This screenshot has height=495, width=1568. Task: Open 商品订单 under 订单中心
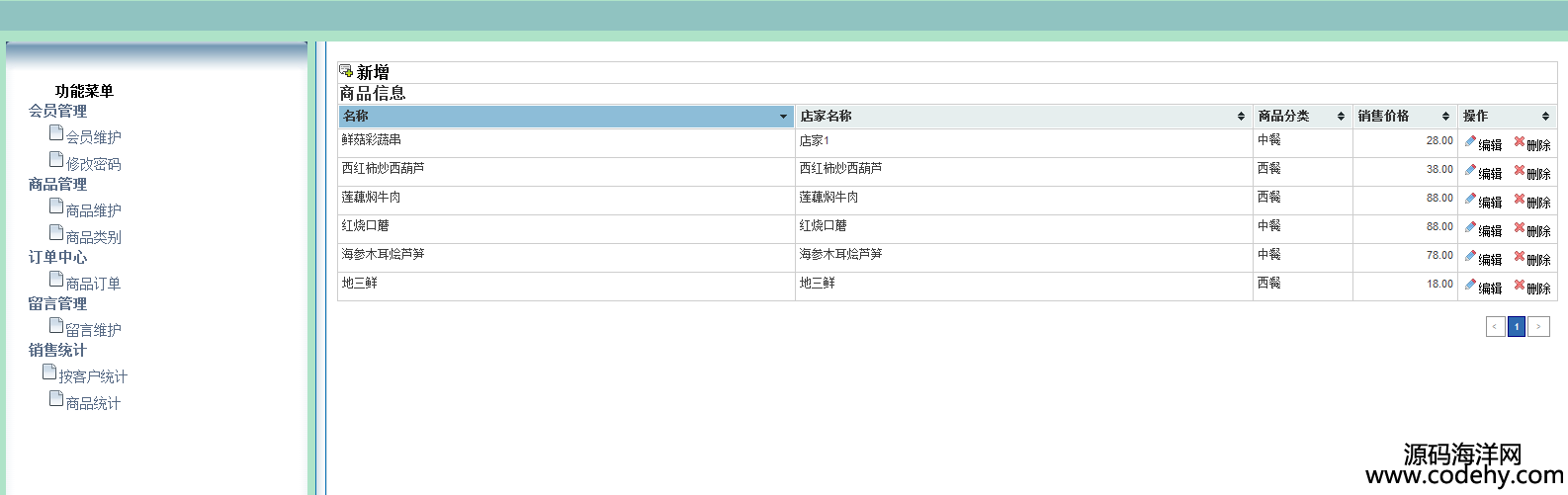[x=93, y=284]
